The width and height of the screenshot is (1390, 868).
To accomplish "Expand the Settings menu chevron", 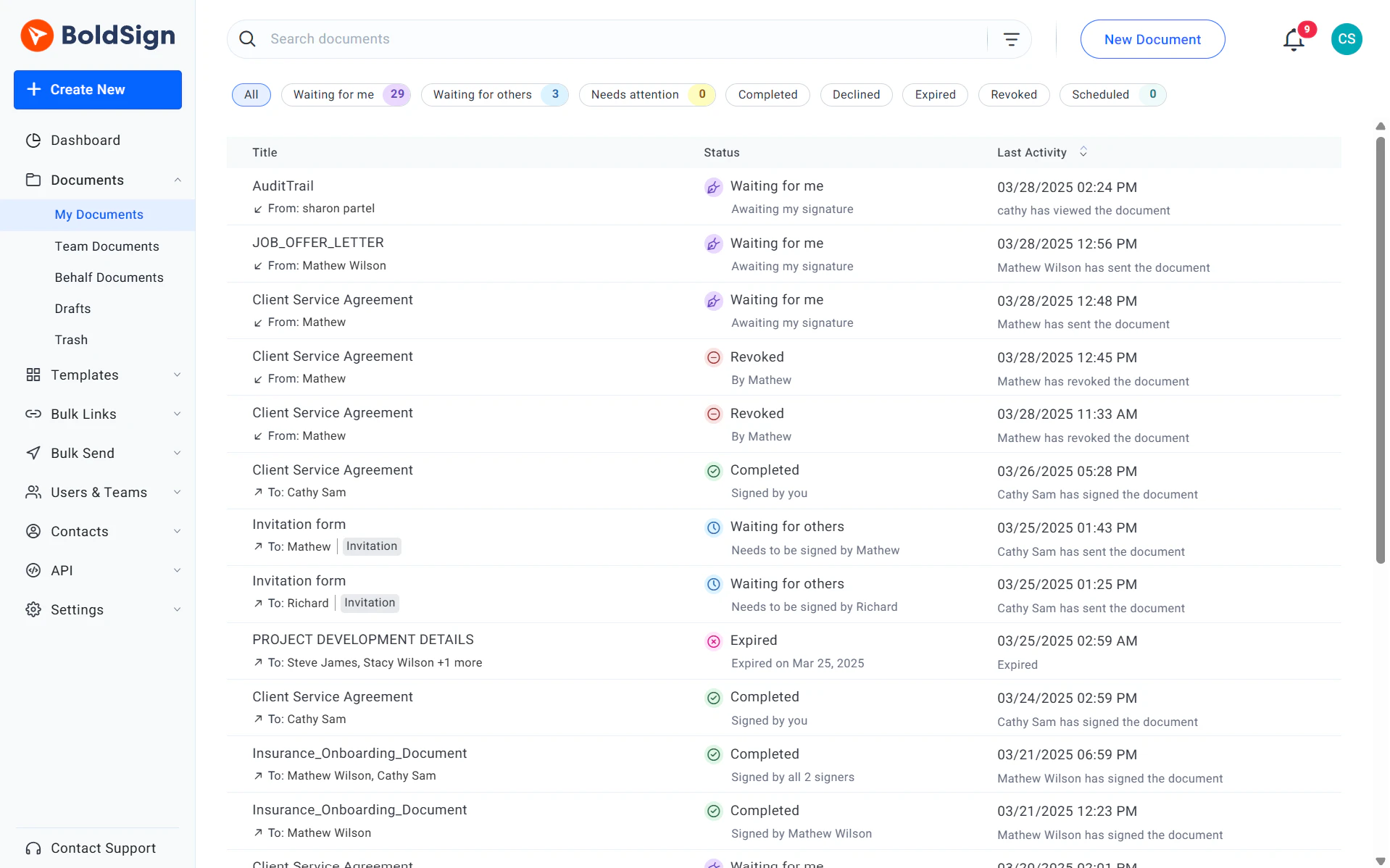I will [x=178, y=610].
